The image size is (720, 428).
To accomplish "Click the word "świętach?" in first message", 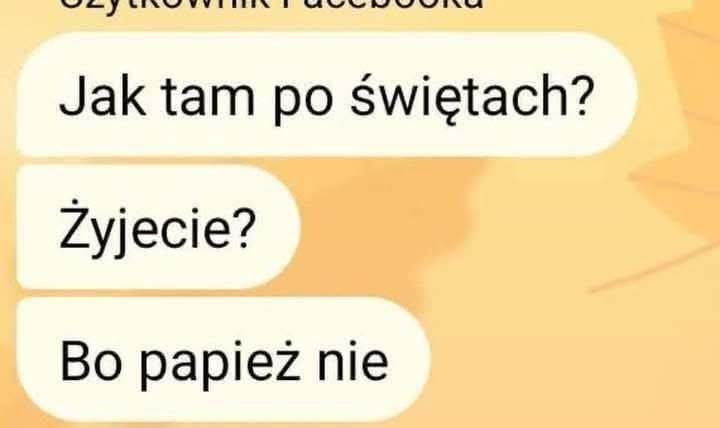I will [472, 95].
